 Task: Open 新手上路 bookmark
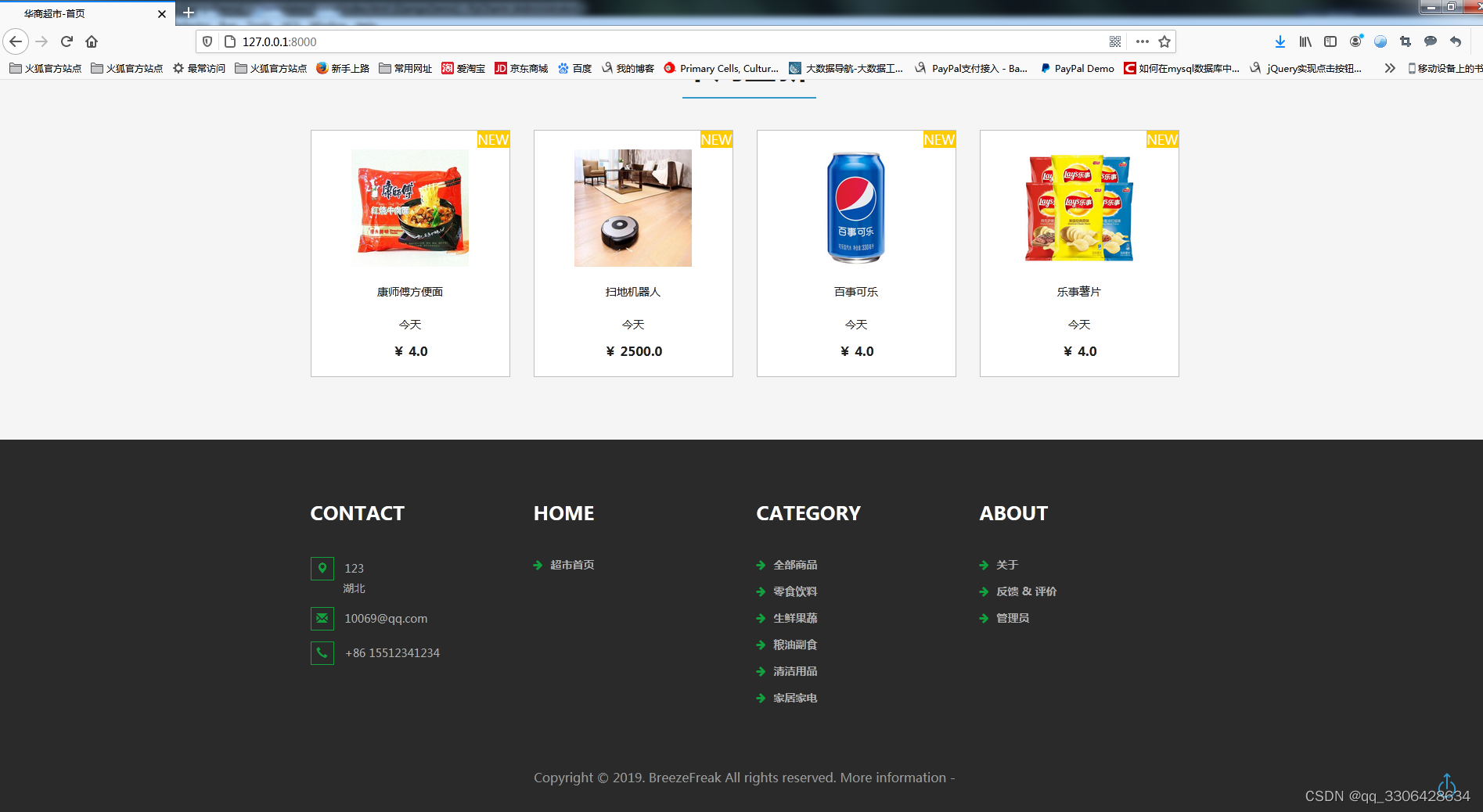point(343,68)
